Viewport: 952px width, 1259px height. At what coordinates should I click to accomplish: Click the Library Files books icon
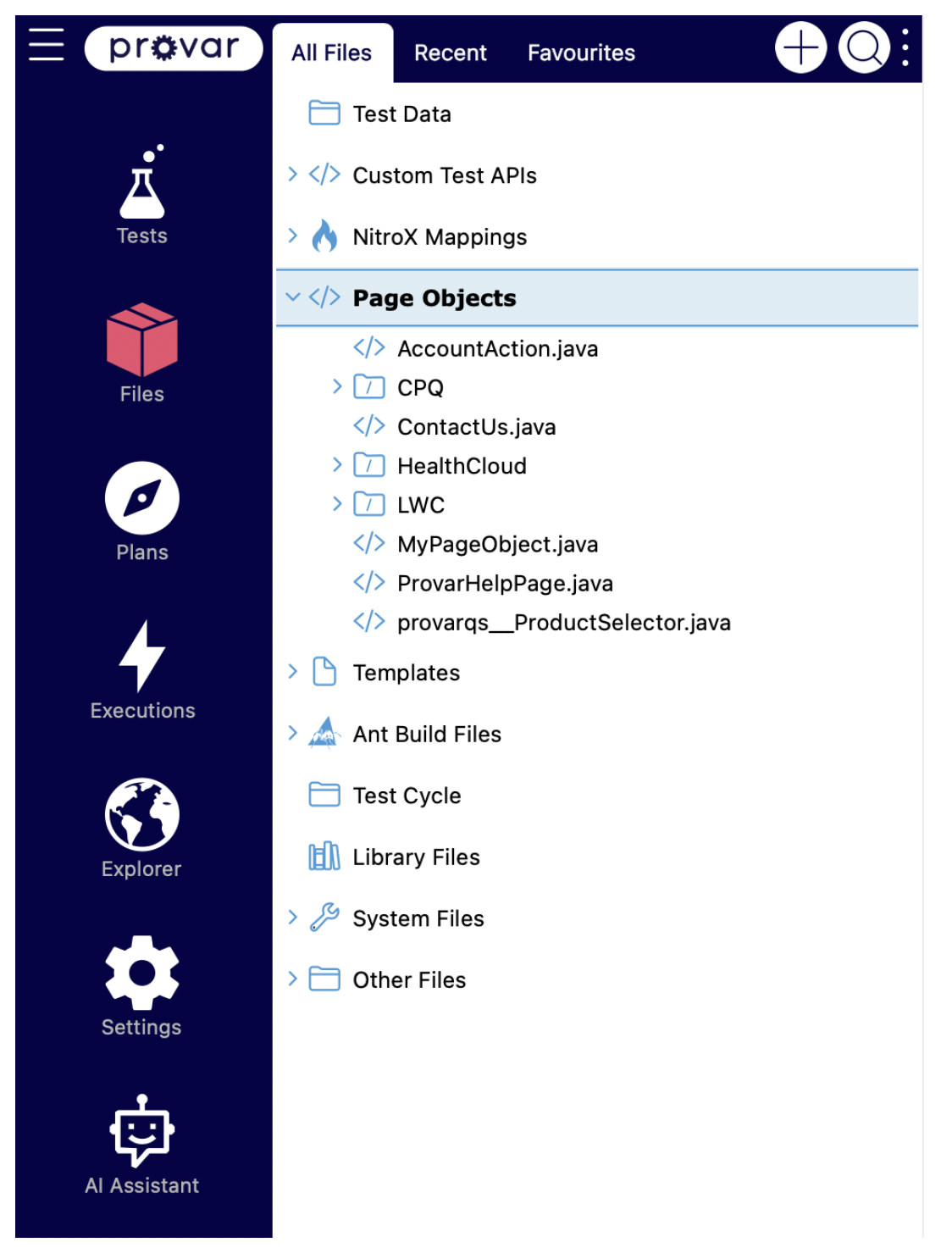324,857
